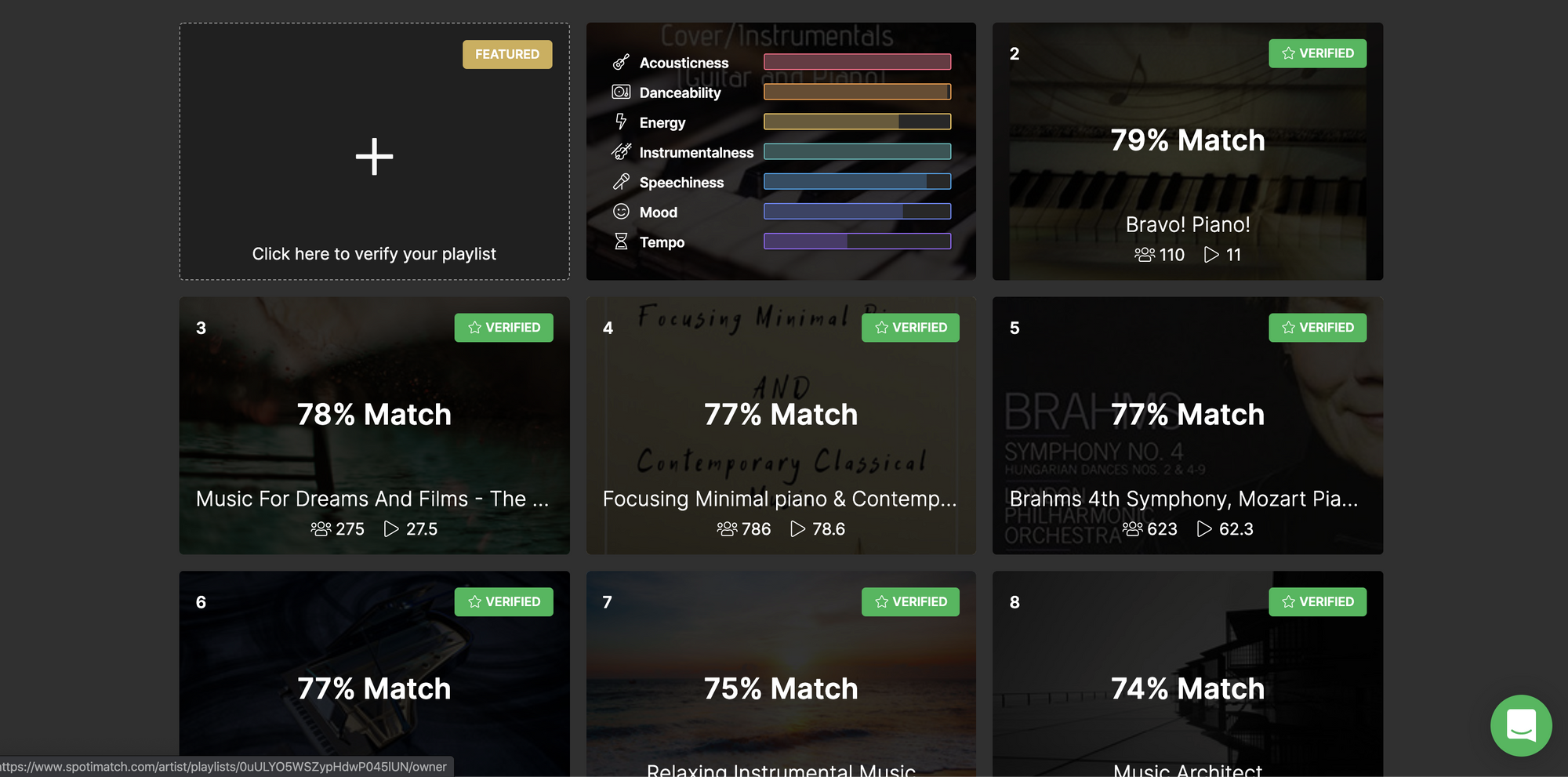Click the Speechiness microphone icon
This screenshot has width=1568, height=777.
(621, 182)
